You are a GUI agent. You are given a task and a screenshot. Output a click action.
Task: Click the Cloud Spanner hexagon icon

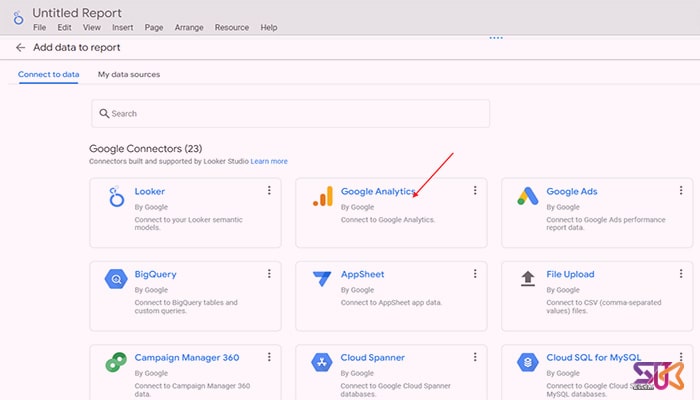tap(322, 362)
